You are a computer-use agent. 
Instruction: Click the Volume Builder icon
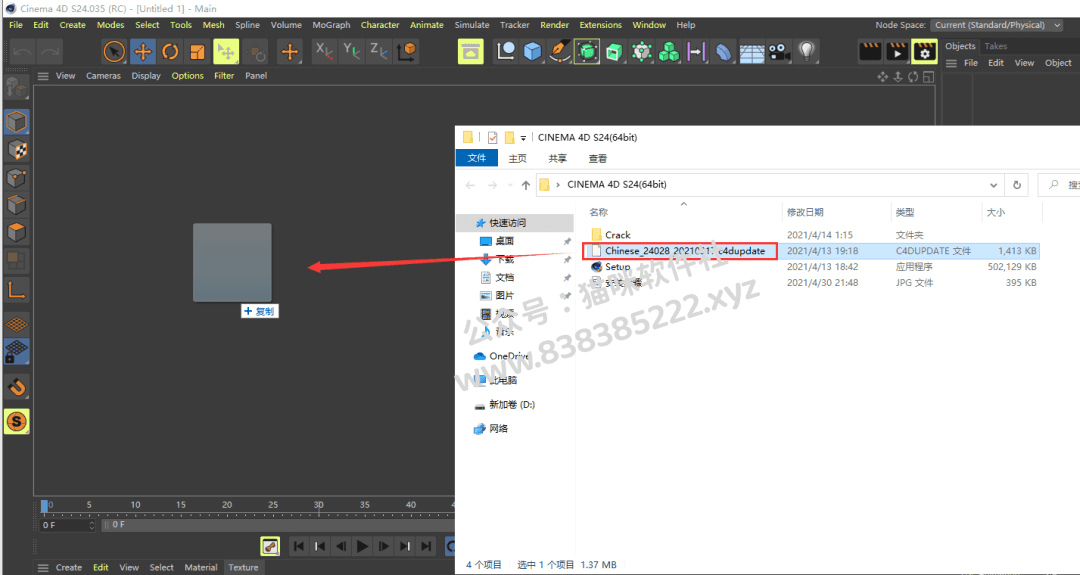tap(641, 52)
